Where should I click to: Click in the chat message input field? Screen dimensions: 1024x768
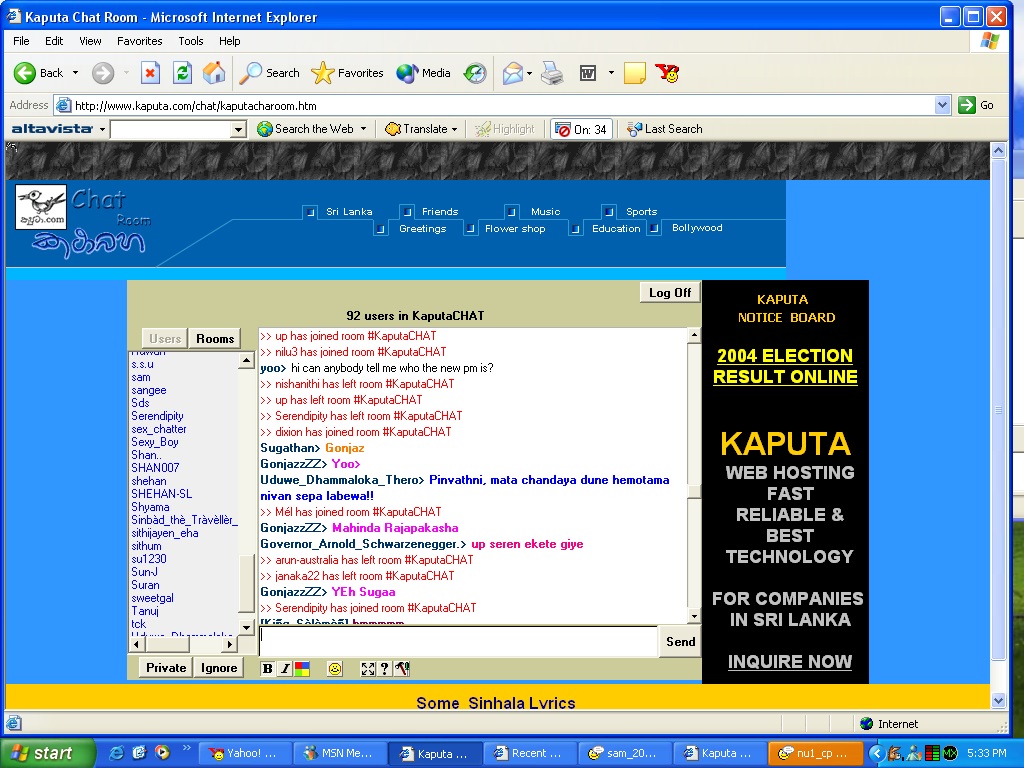pyautogui.click(x=458, y=641)
